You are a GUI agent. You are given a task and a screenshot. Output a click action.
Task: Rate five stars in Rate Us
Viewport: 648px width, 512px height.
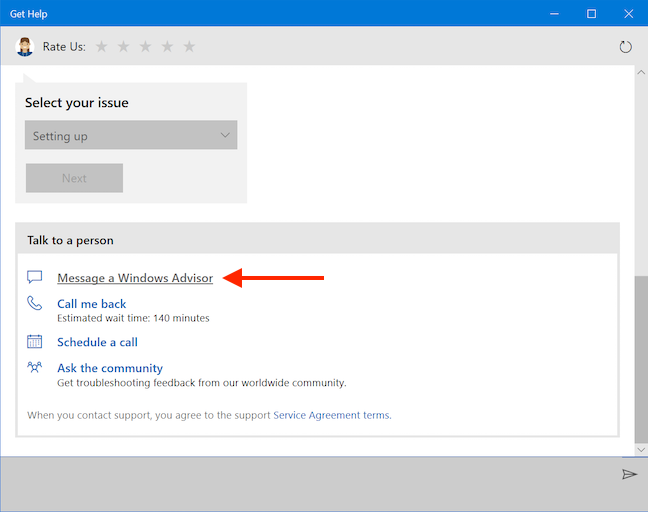pyautogui.click(x=189, y=46)
